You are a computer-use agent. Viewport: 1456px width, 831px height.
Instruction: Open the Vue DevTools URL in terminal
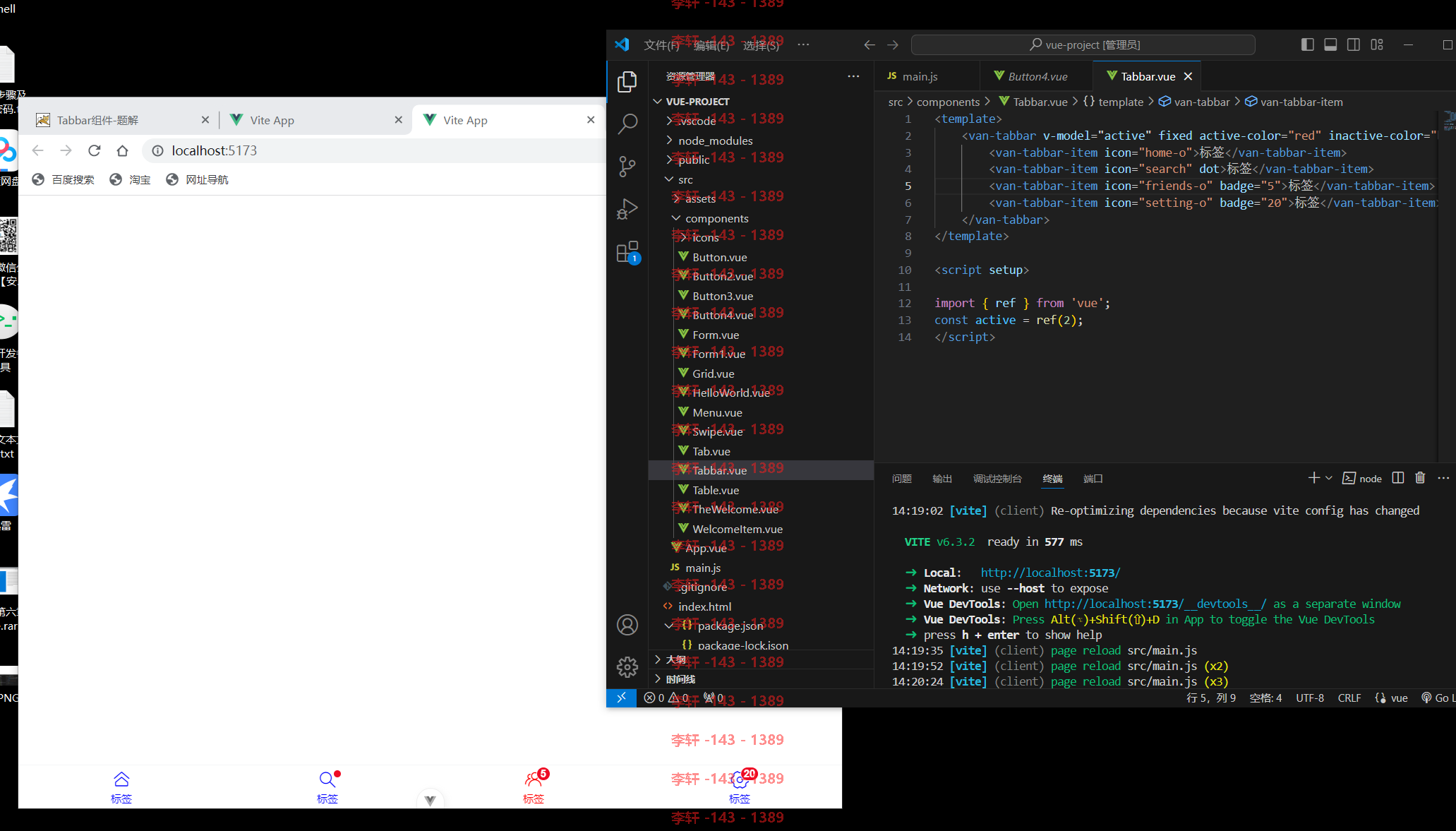1155,604
